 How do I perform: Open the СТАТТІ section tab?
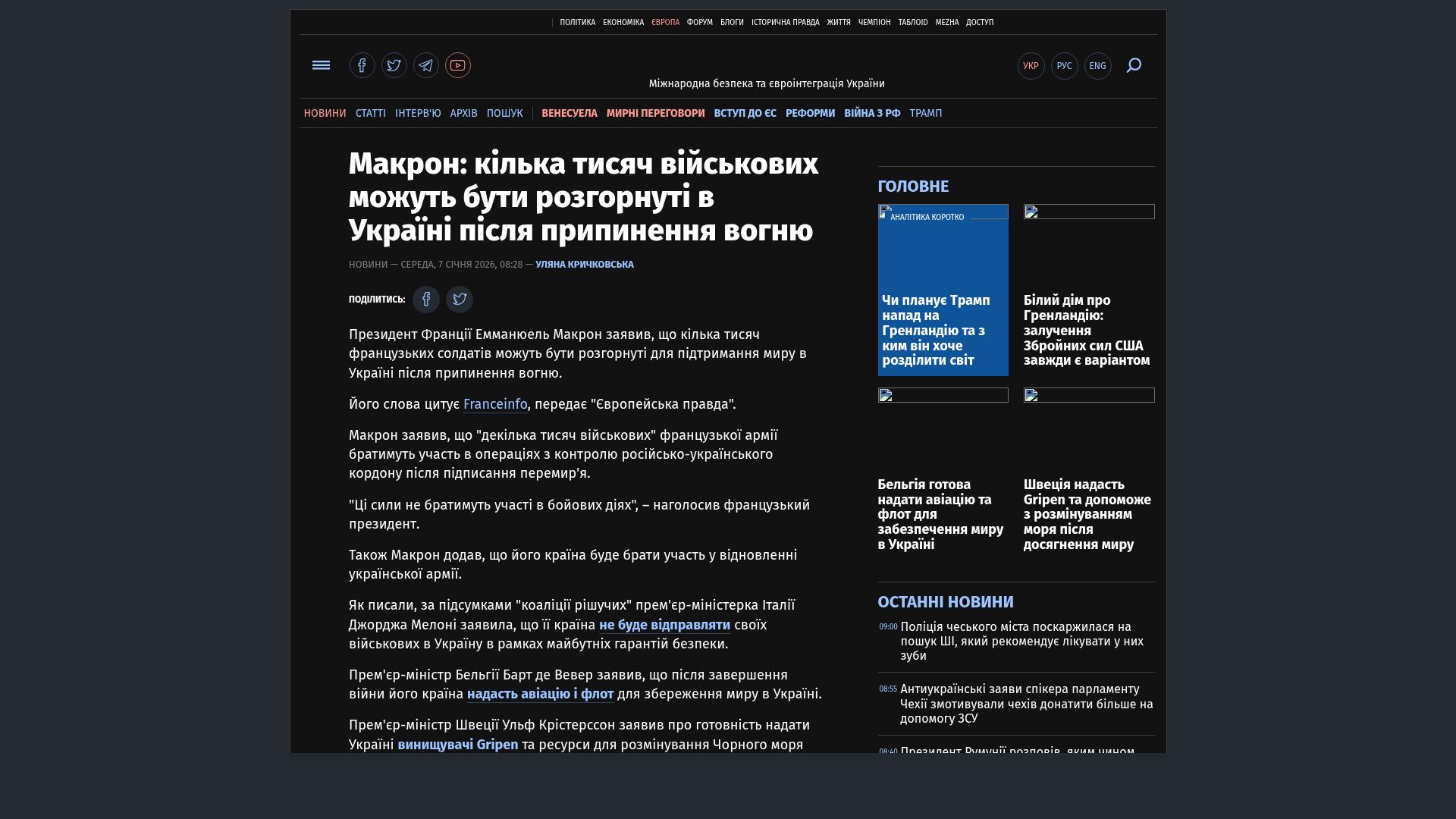coord(370,113)
